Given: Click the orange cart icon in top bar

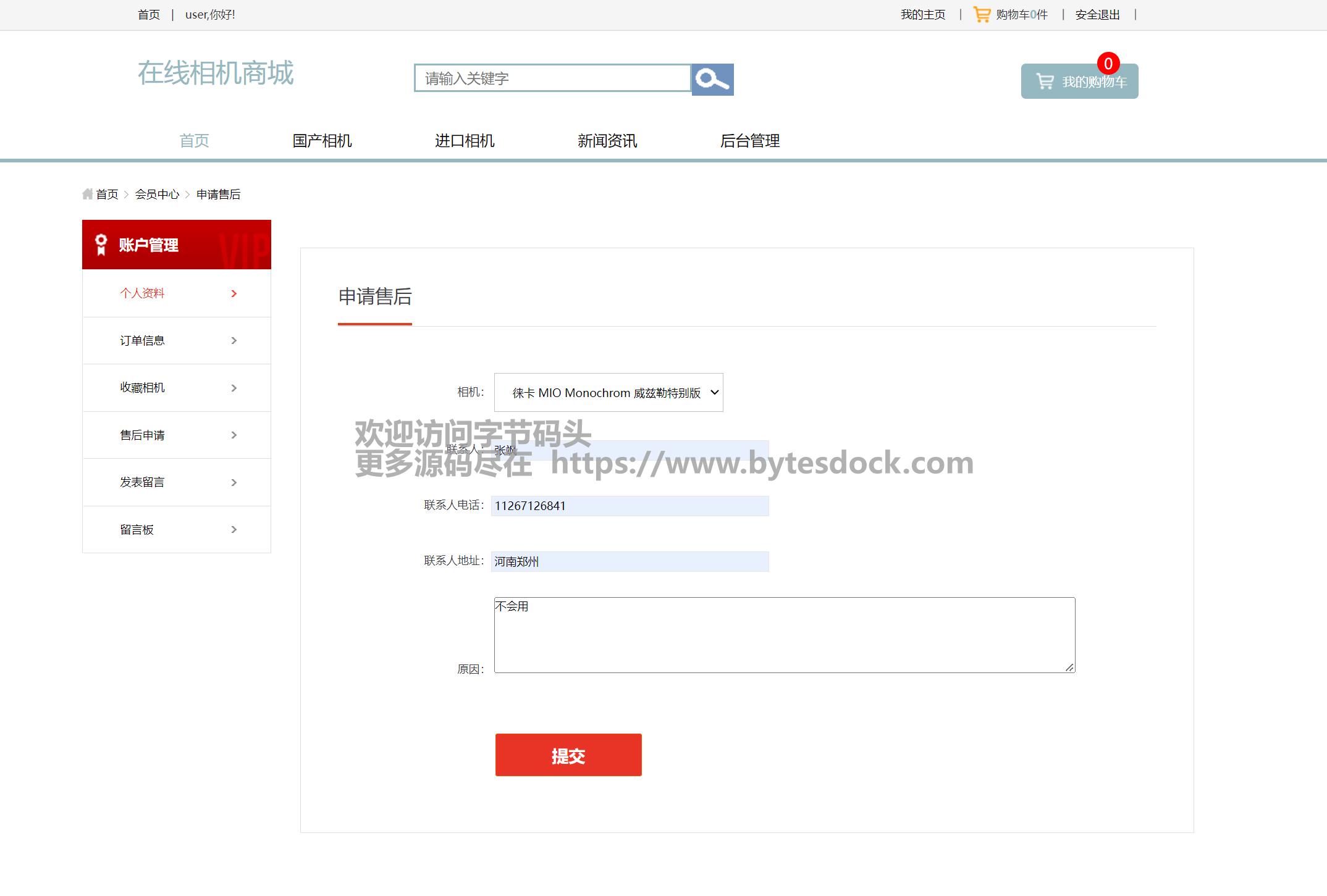Looking at the screenshot, I should coord(981,14).
